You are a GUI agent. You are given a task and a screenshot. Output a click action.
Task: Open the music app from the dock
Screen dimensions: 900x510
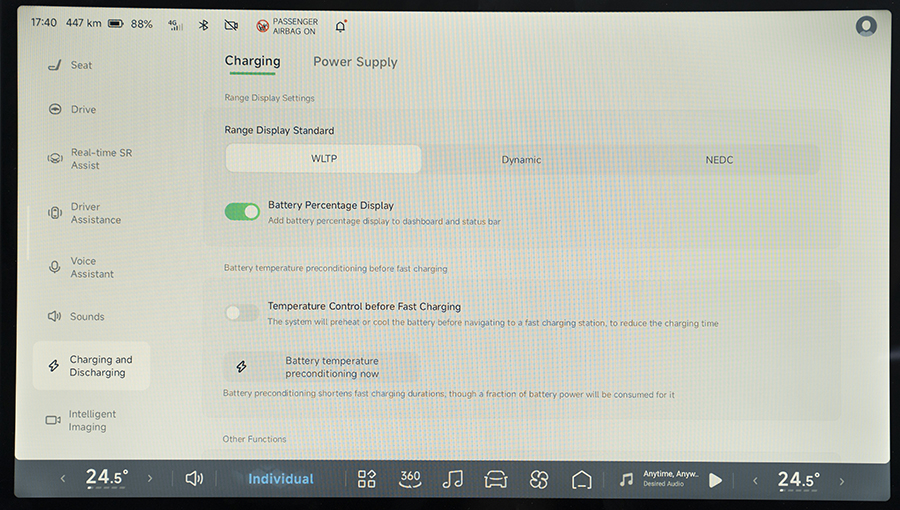pyautogui.click(x=453, y=479)
